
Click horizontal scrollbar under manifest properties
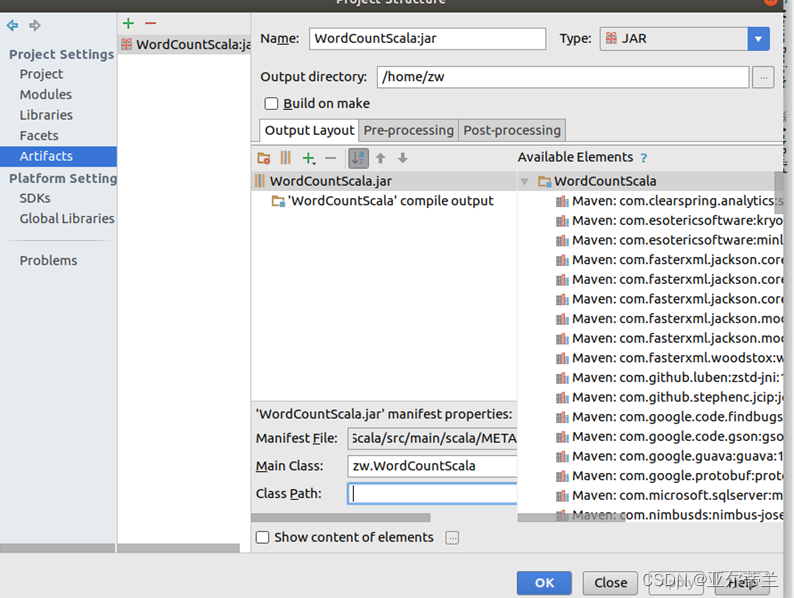click(x=341, y=518)
